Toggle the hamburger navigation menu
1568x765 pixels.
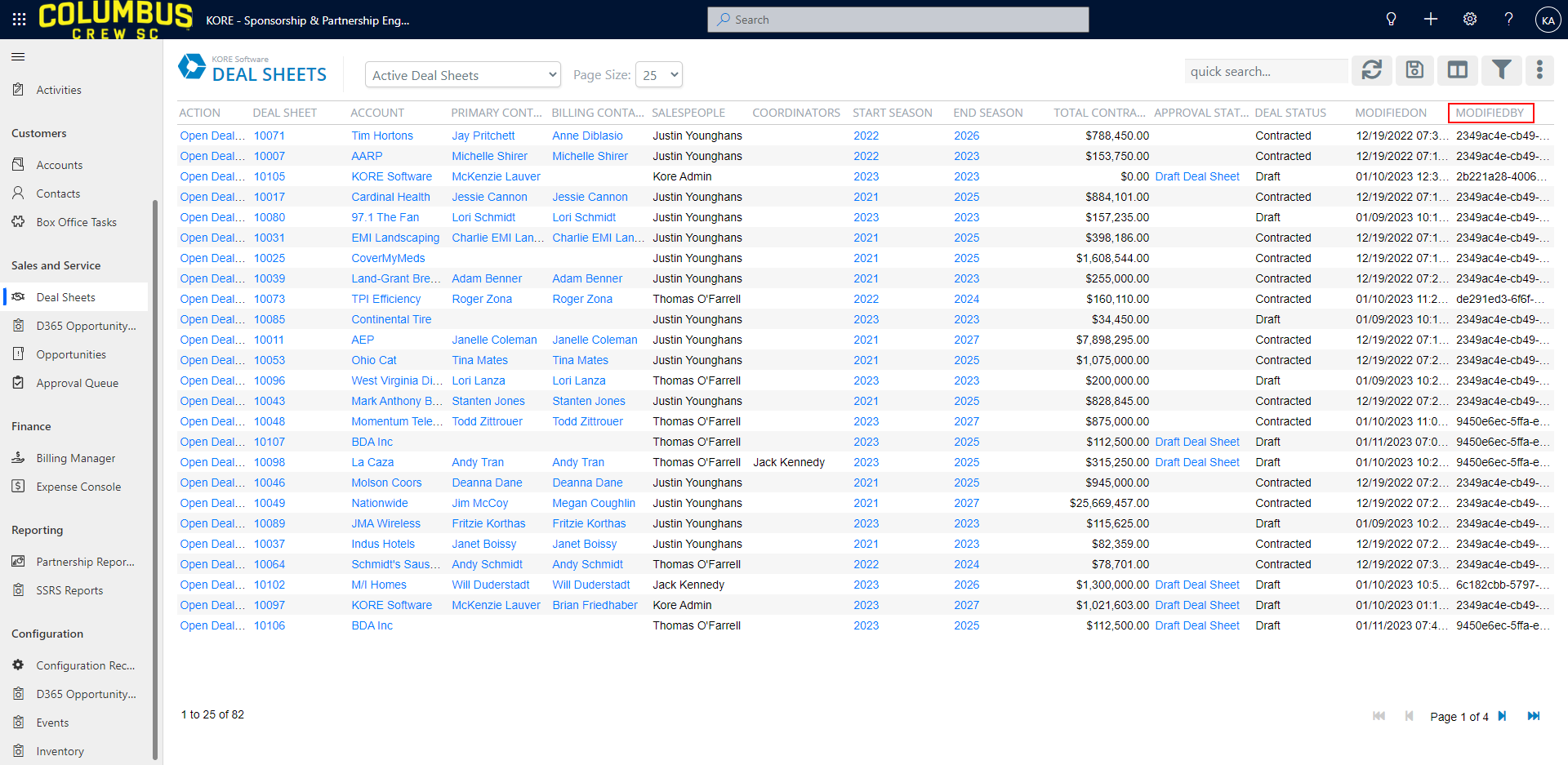click(18, 57)
